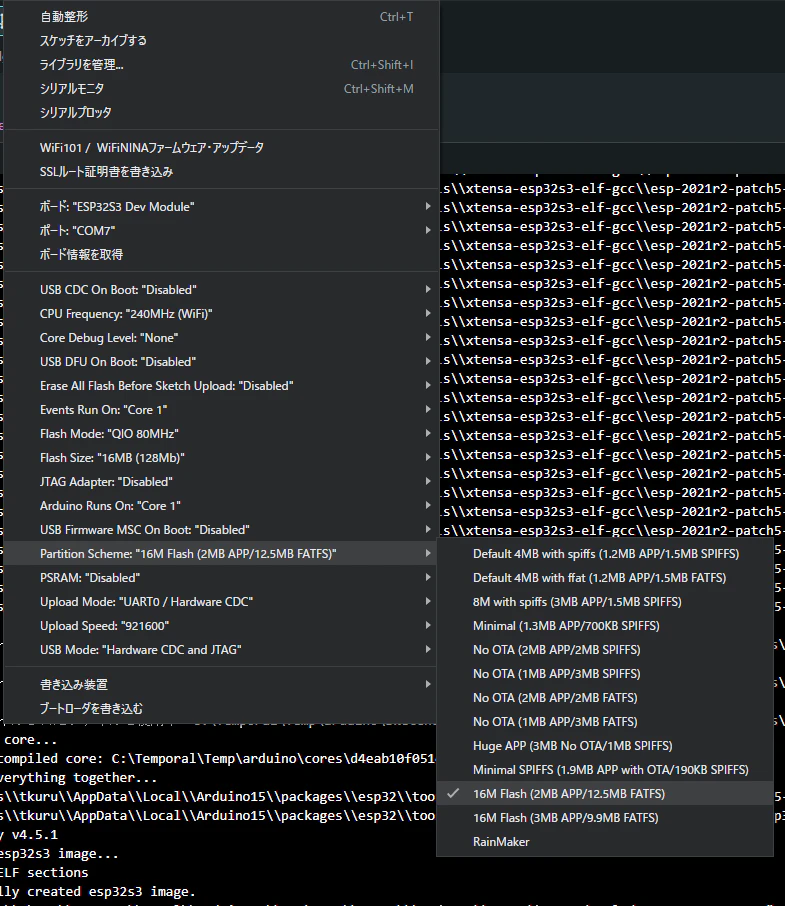The height and width of the screenshot is (906, 785).
Task: Expand USB Firmware MSC On Boot submenu
Action: point(221,529)
